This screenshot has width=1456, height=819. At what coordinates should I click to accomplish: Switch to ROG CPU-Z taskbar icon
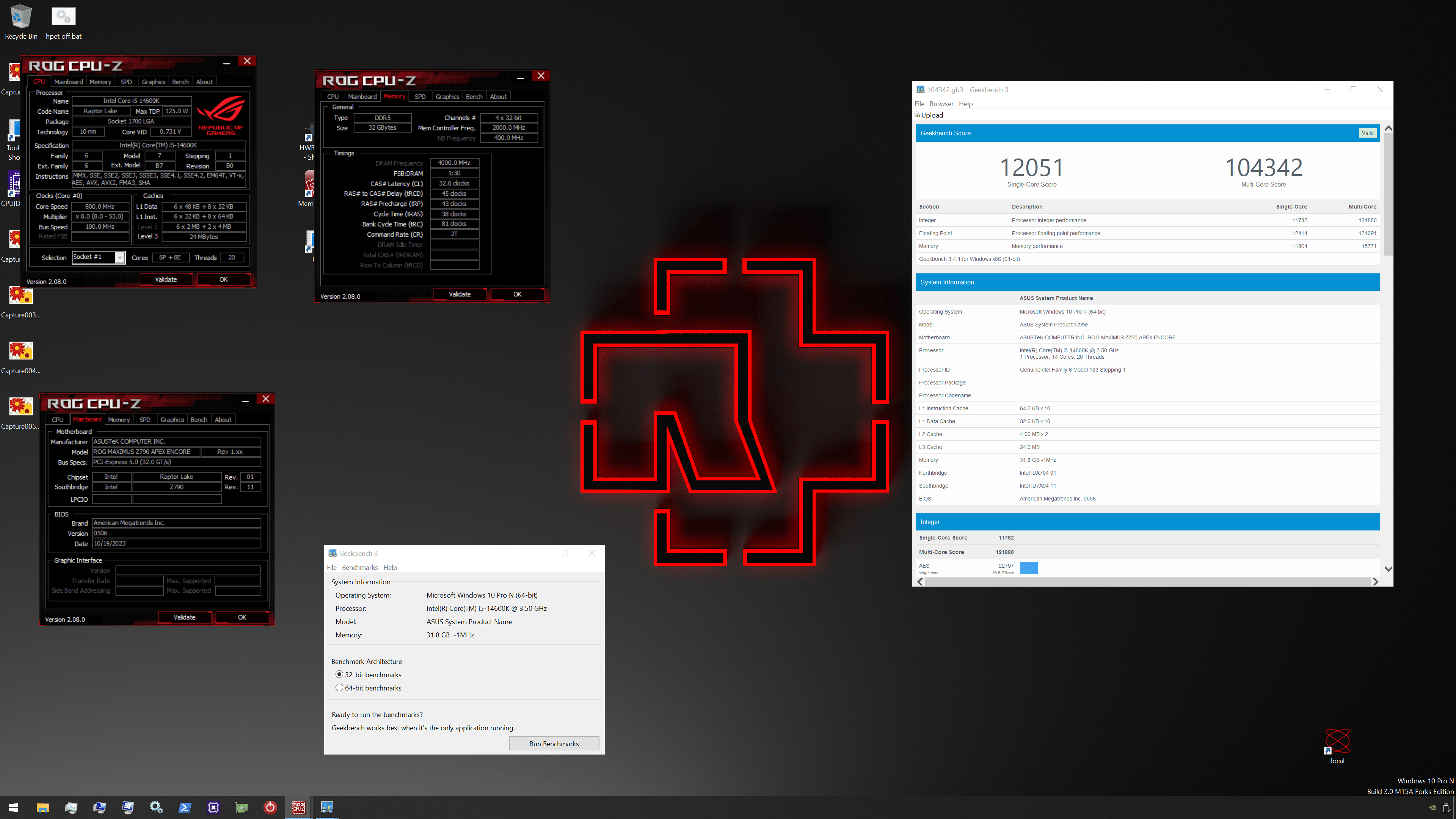[x=298, y=807]
